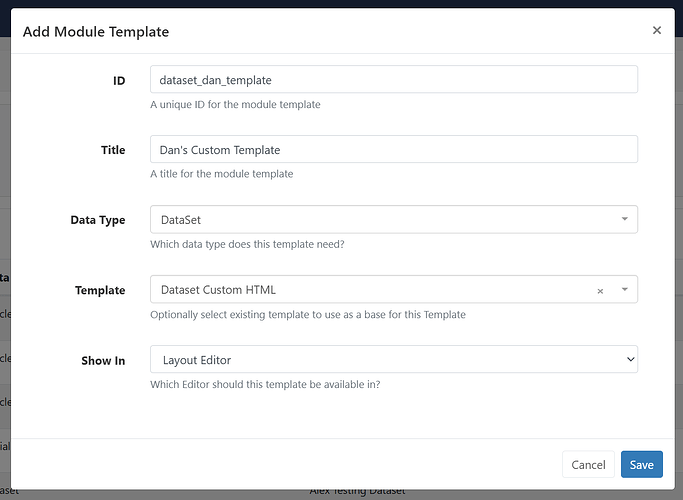Focus the Title text field

(393, 150)
